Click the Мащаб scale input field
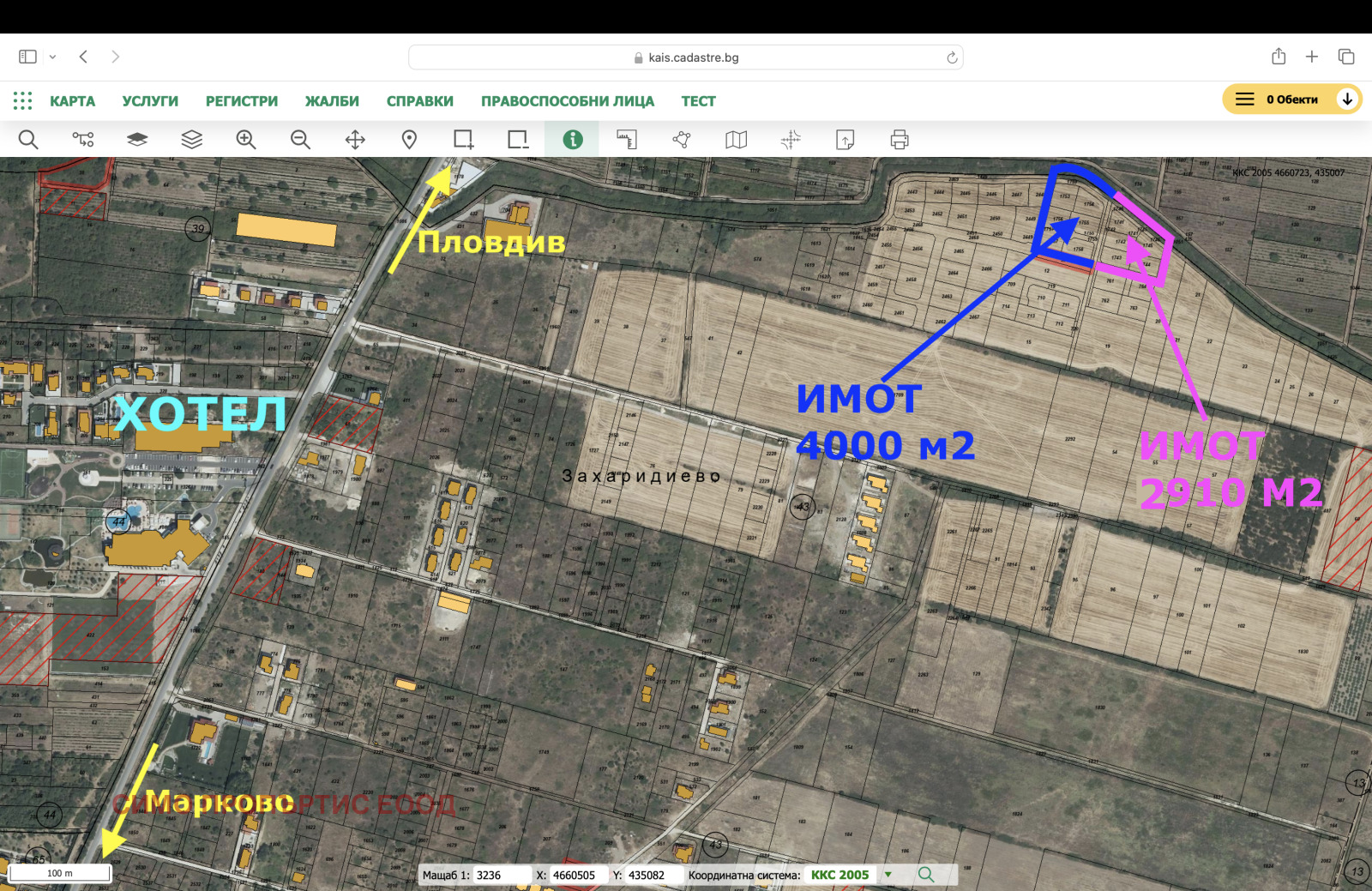The width and height of the screenshot is (1372, 891). pyautogui.click(x=501, y=875)
